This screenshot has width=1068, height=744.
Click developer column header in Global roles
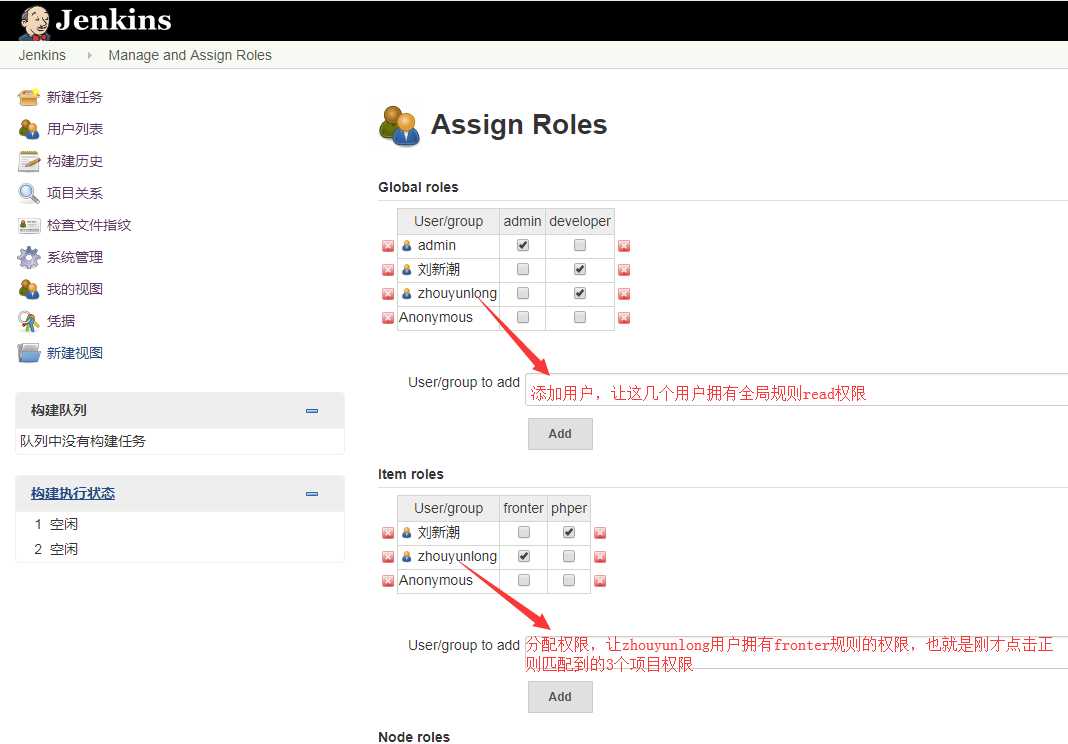[580, 221]
